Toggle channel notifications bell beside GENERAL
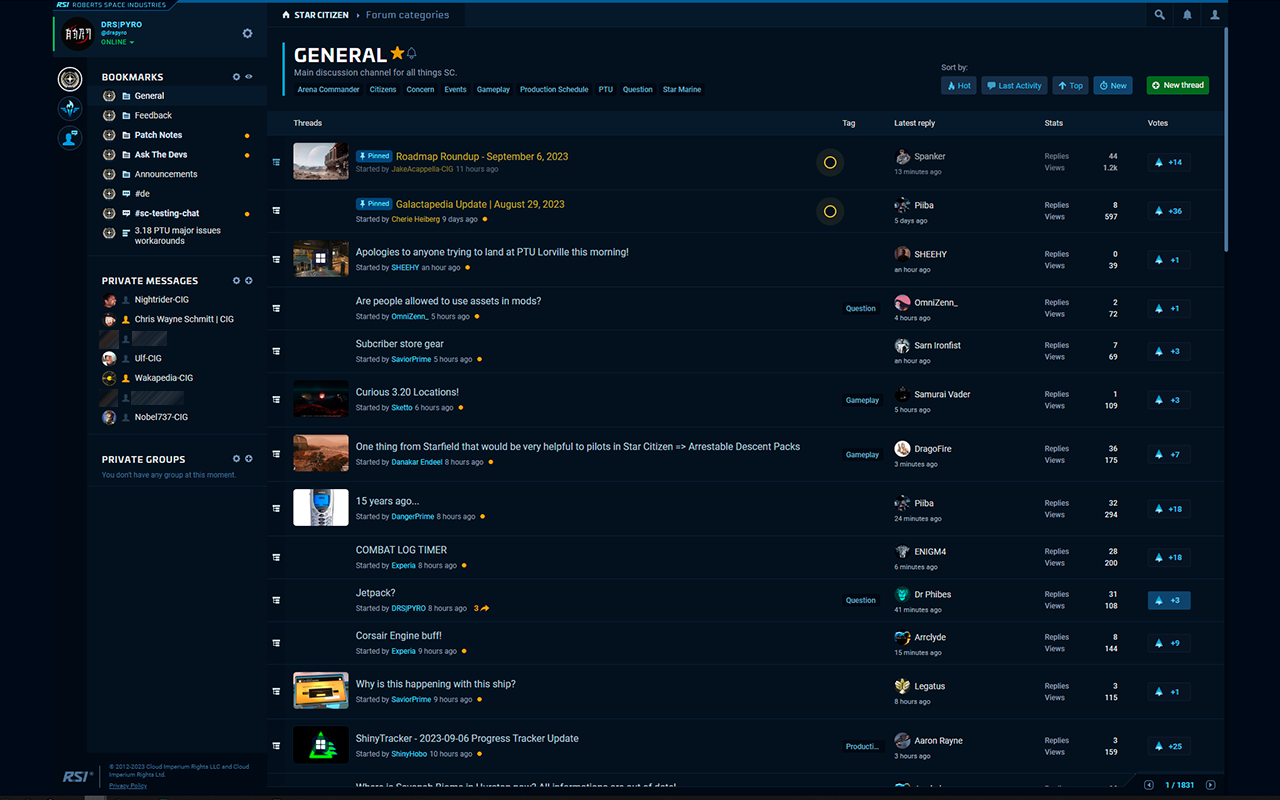This screenshot has height=800, width=1280. pos(412,54)
